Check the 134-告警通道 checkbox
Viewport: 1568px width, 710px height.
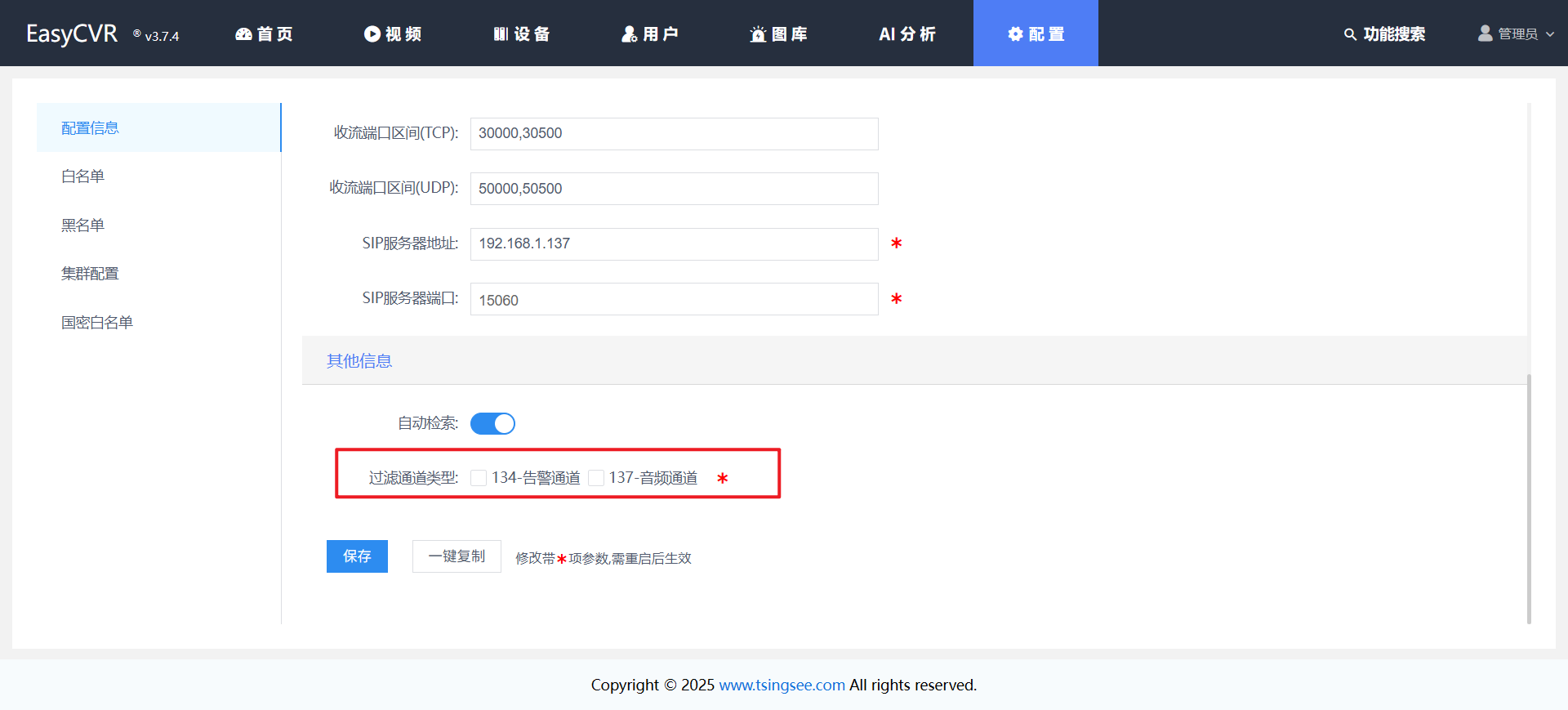(479, 478)
